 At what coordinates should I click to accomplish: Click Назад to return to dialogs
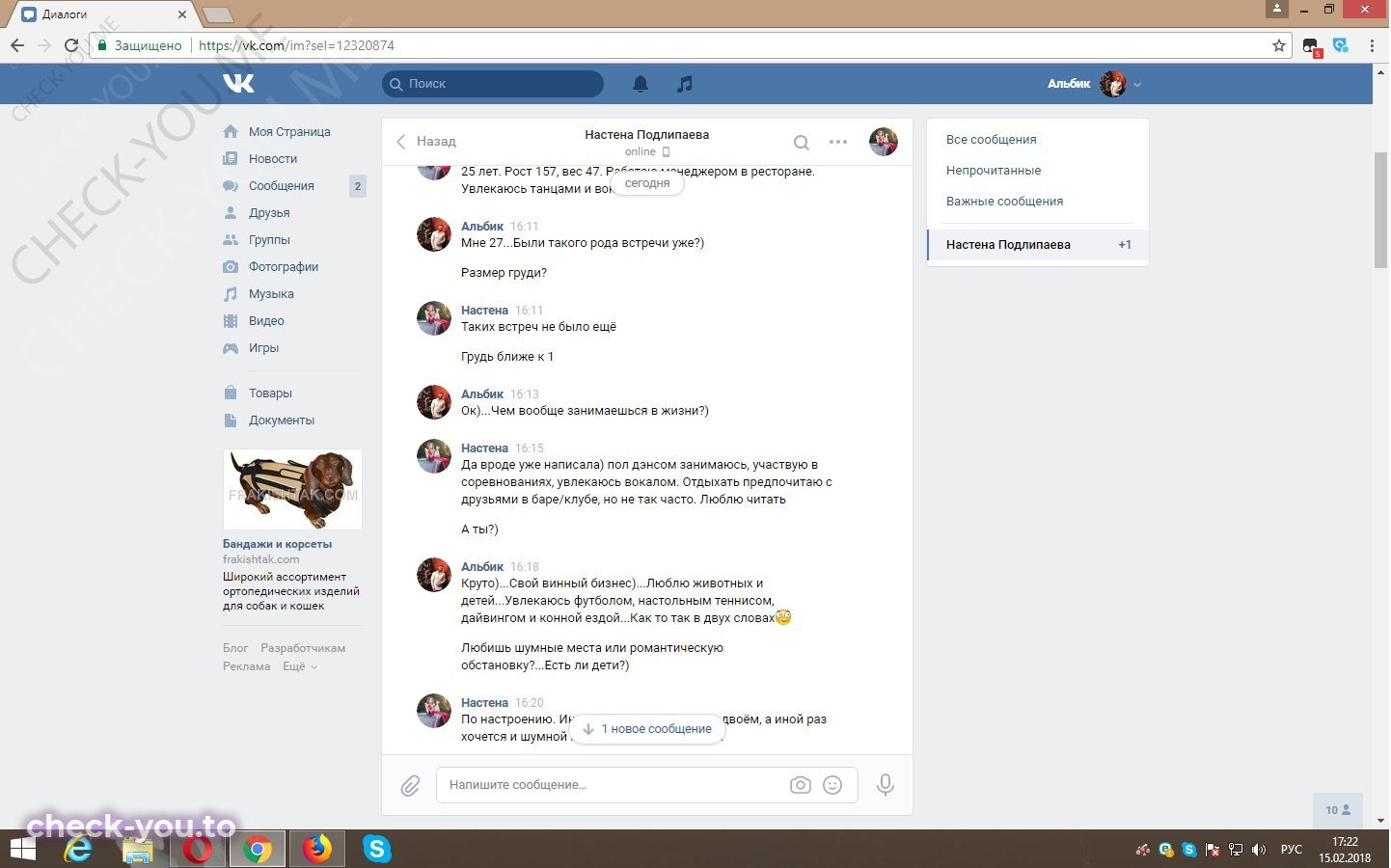click(x=426, y=142)
